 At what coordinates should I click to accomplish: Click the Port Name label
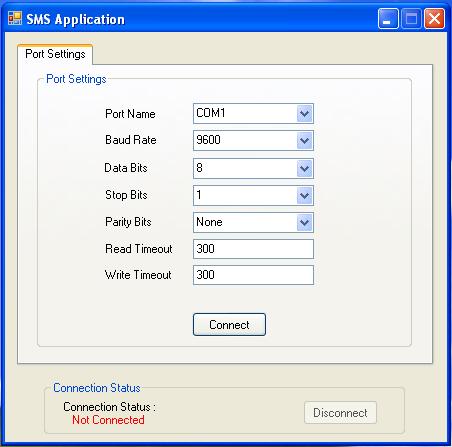(130, 114)
